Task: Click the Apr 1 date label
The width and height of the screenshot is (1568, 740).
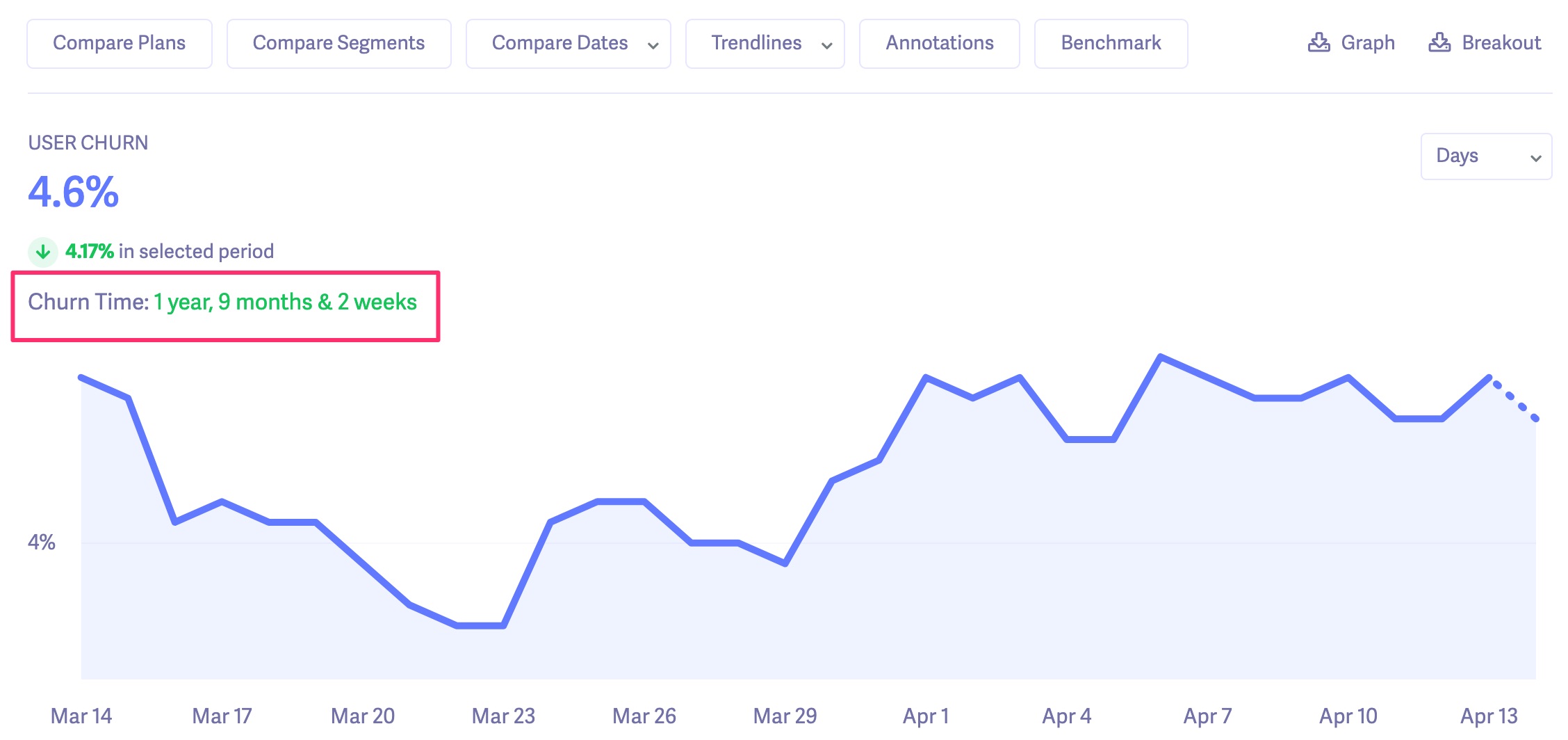Action: point(925,716)
